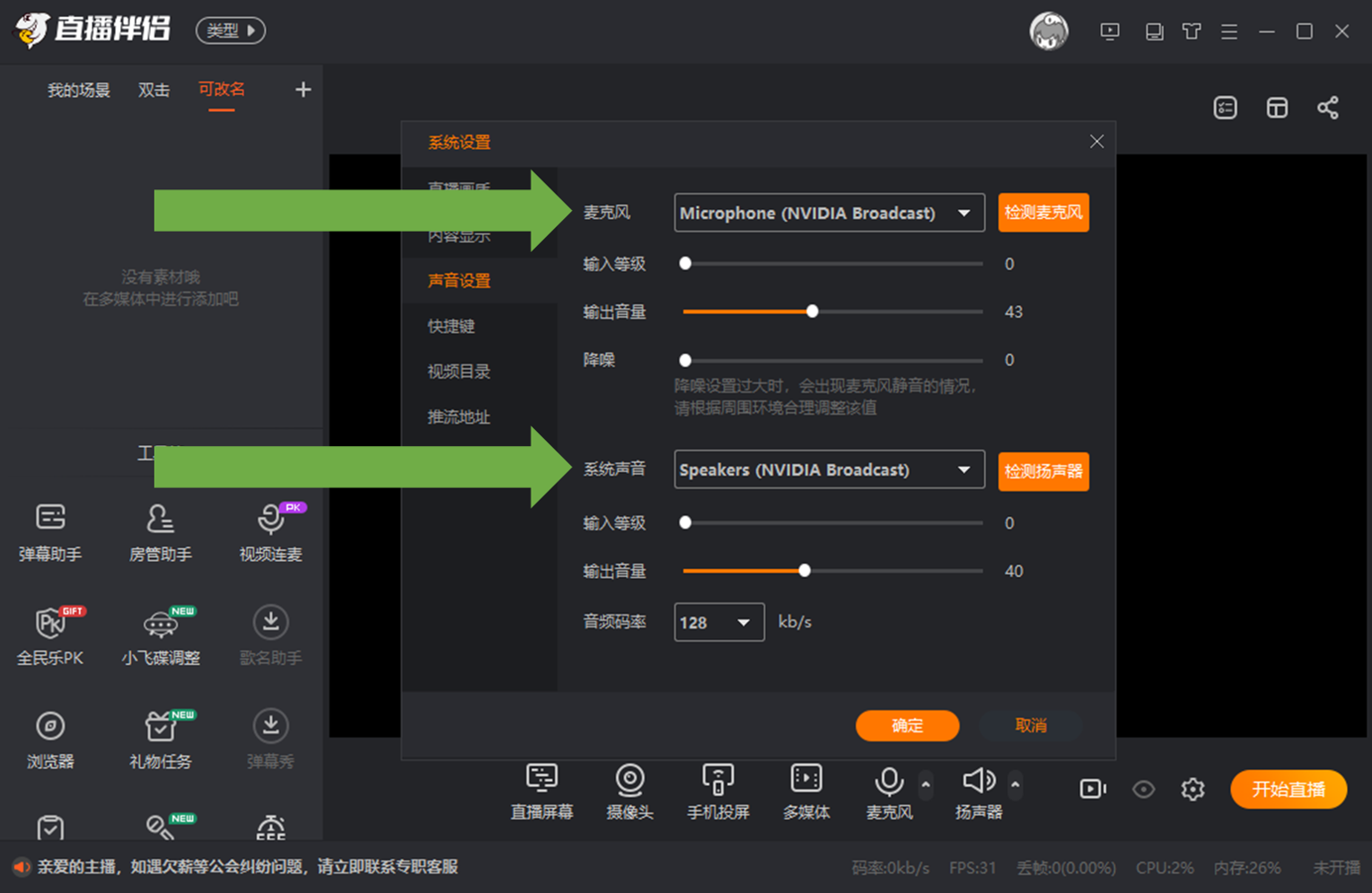
Task: Click 开始直播 to start streaming
Action: [1288, 789]
